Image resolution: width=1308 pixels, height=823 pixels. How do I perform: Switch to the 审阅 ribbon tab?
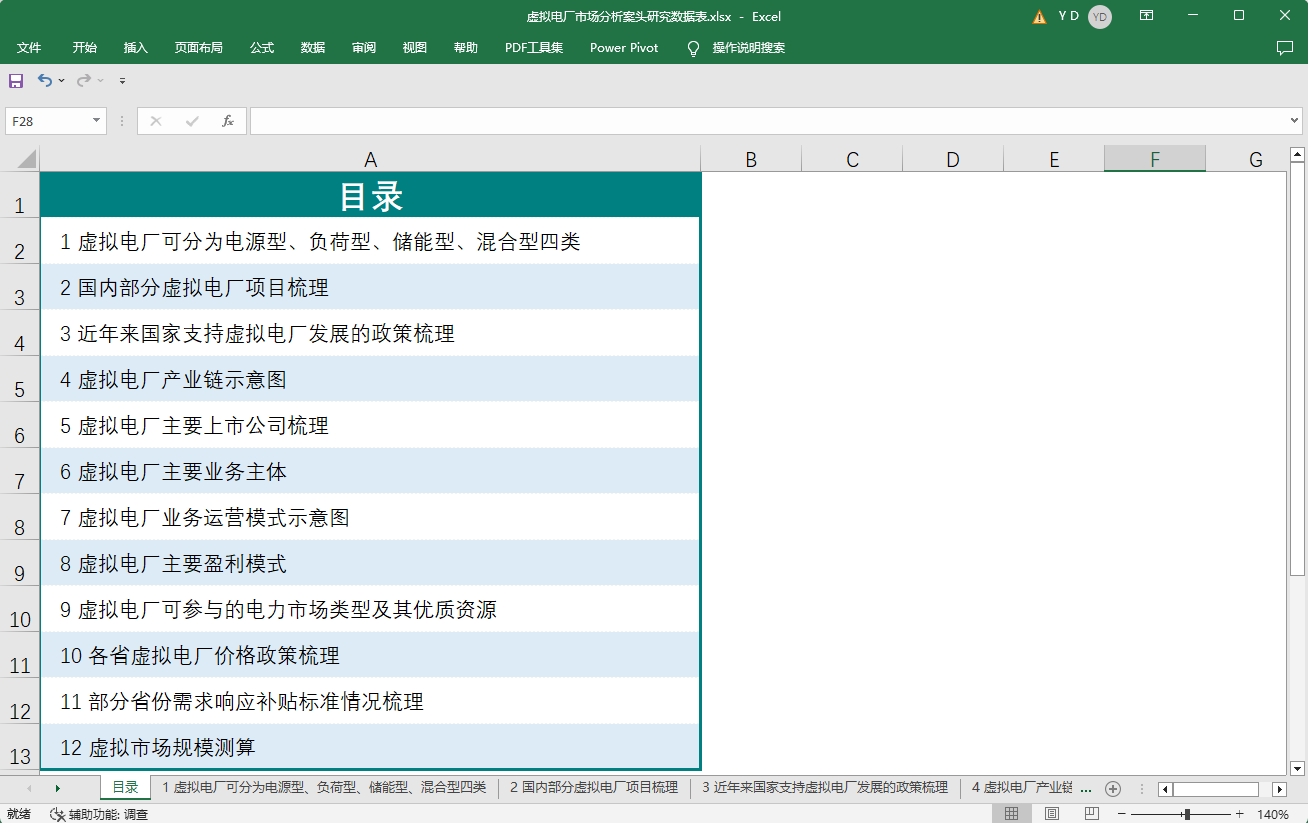tap(364, 48)
